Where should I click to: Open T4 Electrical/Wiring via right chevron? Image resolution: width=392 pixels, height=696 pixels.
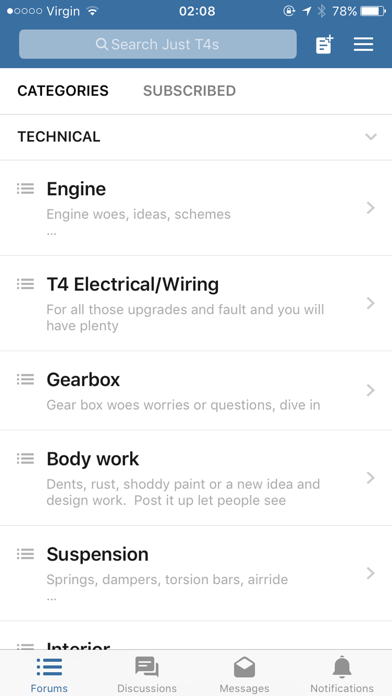[x=371, y=303]
